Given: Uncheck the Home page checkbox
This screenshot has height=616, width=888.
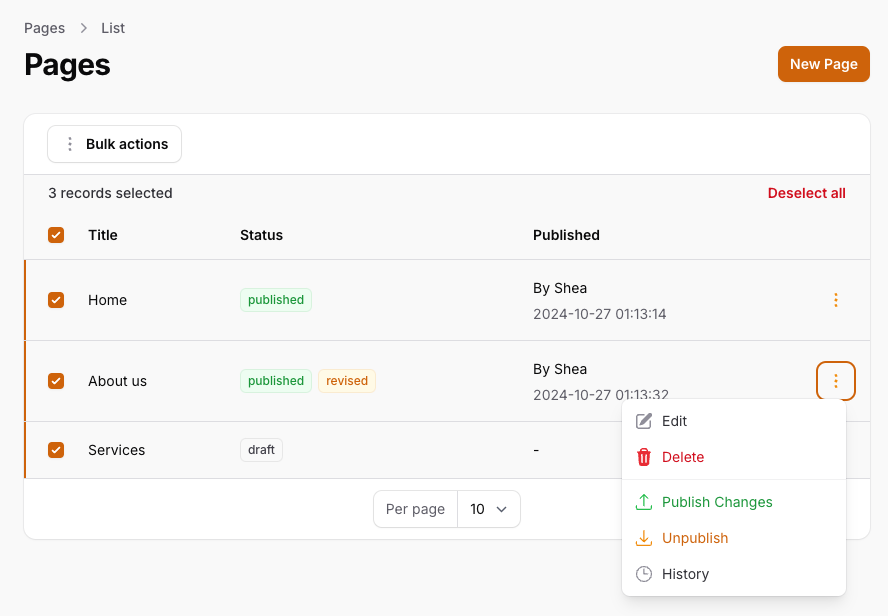Looking at the screenshot, I should [56, 300].
